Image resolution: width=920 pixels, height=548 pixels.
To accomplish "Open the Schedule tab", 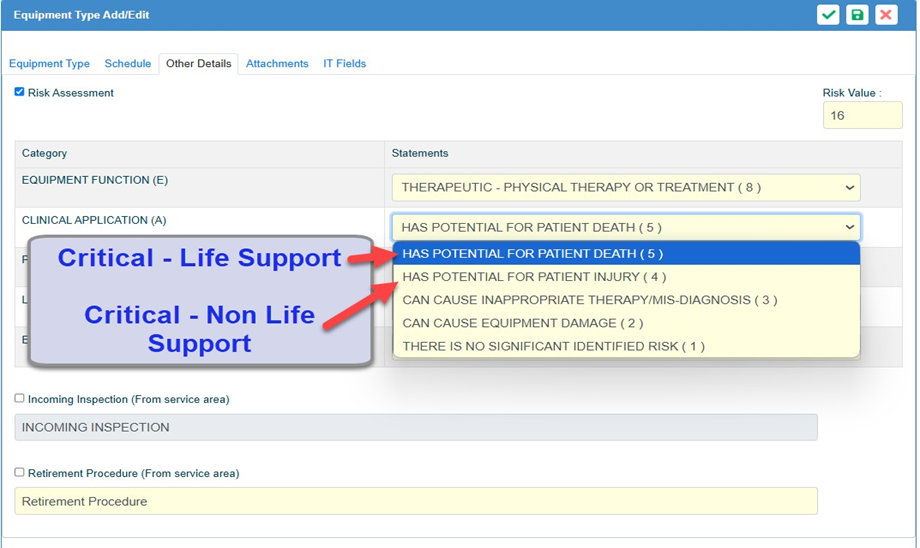I will pos(128,63).
